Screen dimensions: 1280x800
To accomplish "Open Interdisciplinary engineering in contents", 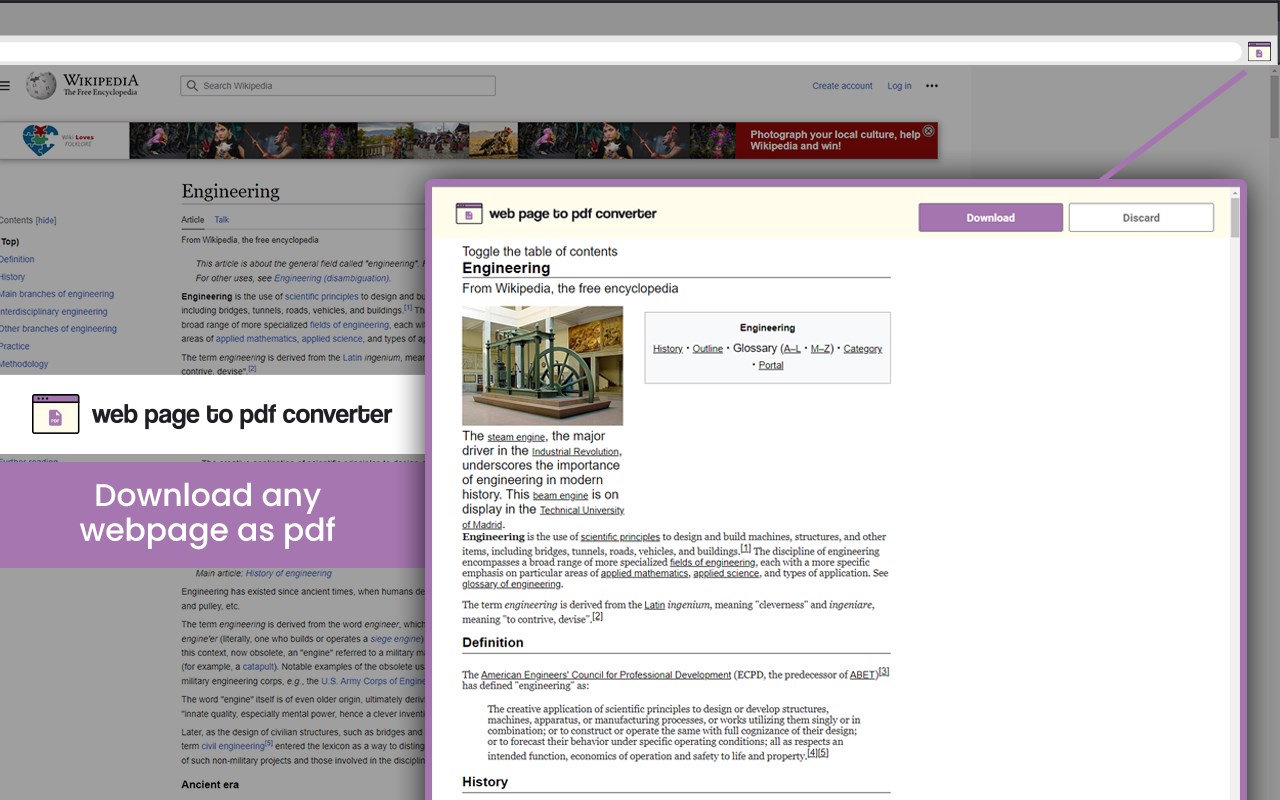I will tap(53, 311).
